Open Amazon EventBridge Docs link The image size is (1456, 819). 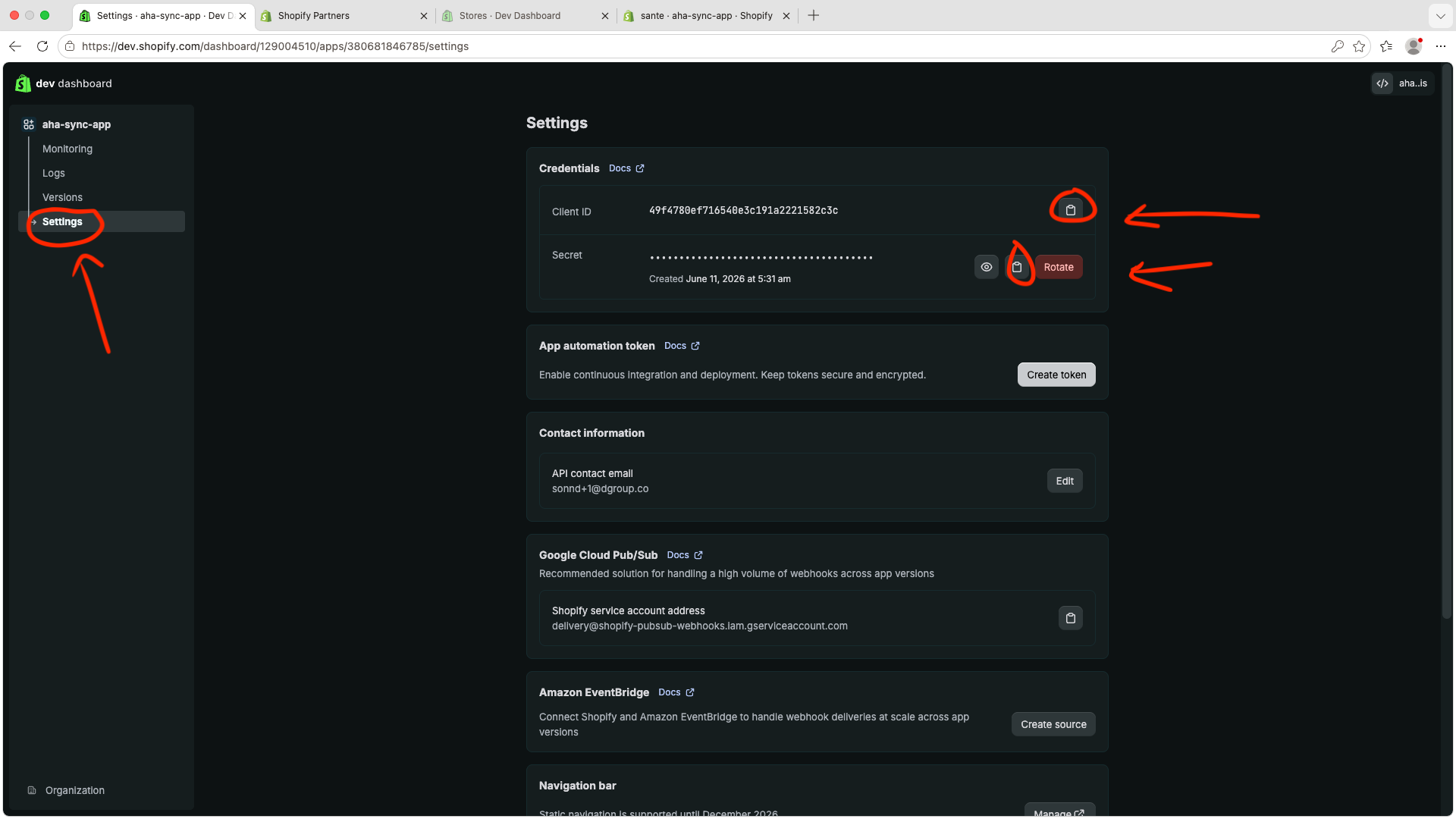click(x=676, y=692)
